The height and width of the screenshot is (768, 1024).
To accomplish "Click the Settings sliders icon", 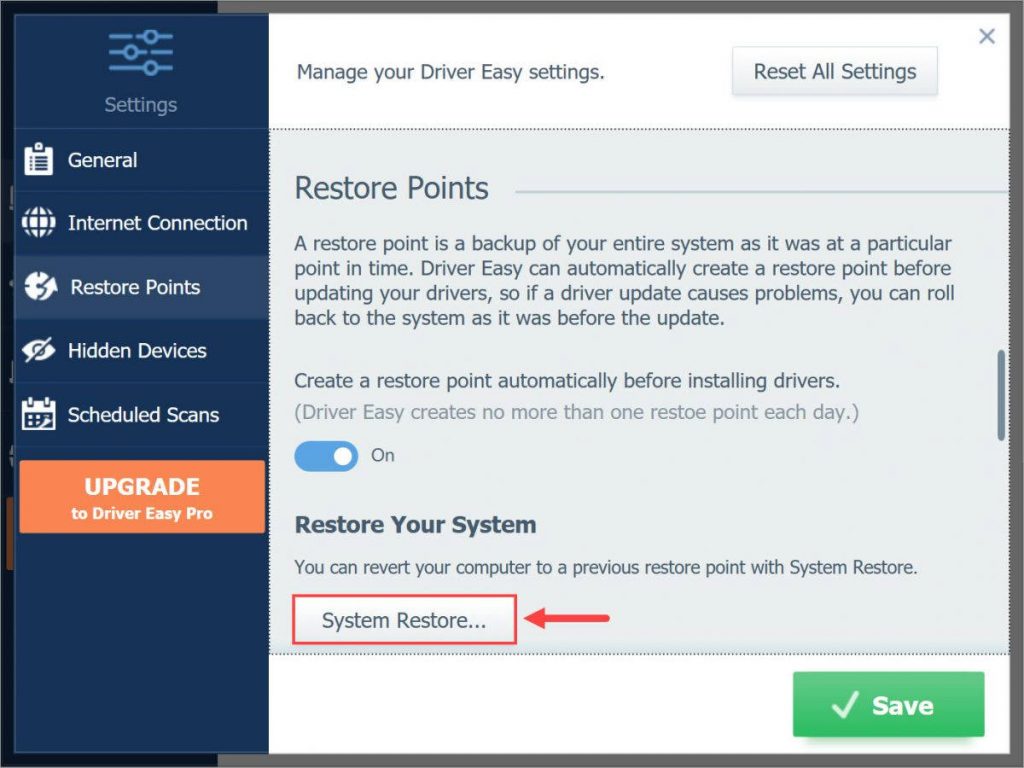I will tap(141, 52).
